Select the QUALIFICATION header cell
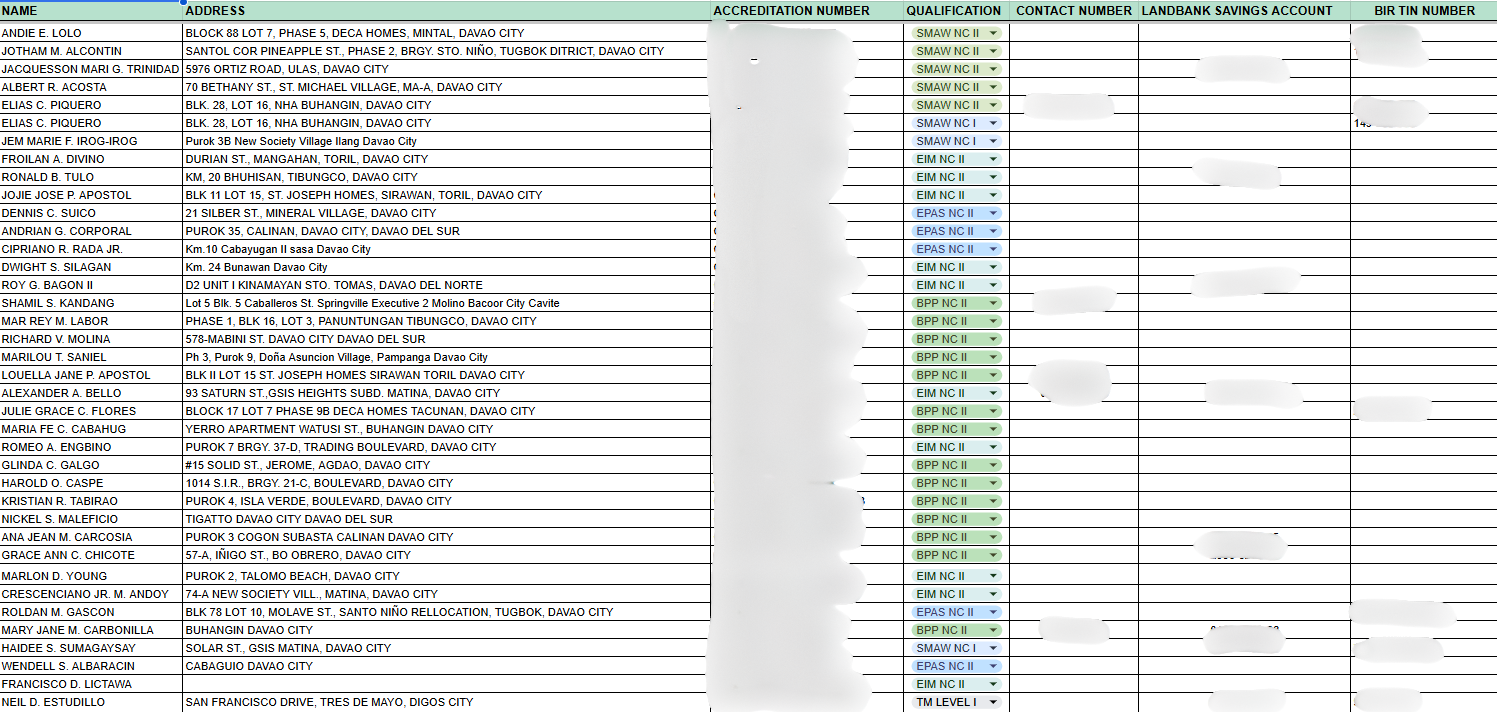Screen dimensions: 1497x712 coord(954,11)
